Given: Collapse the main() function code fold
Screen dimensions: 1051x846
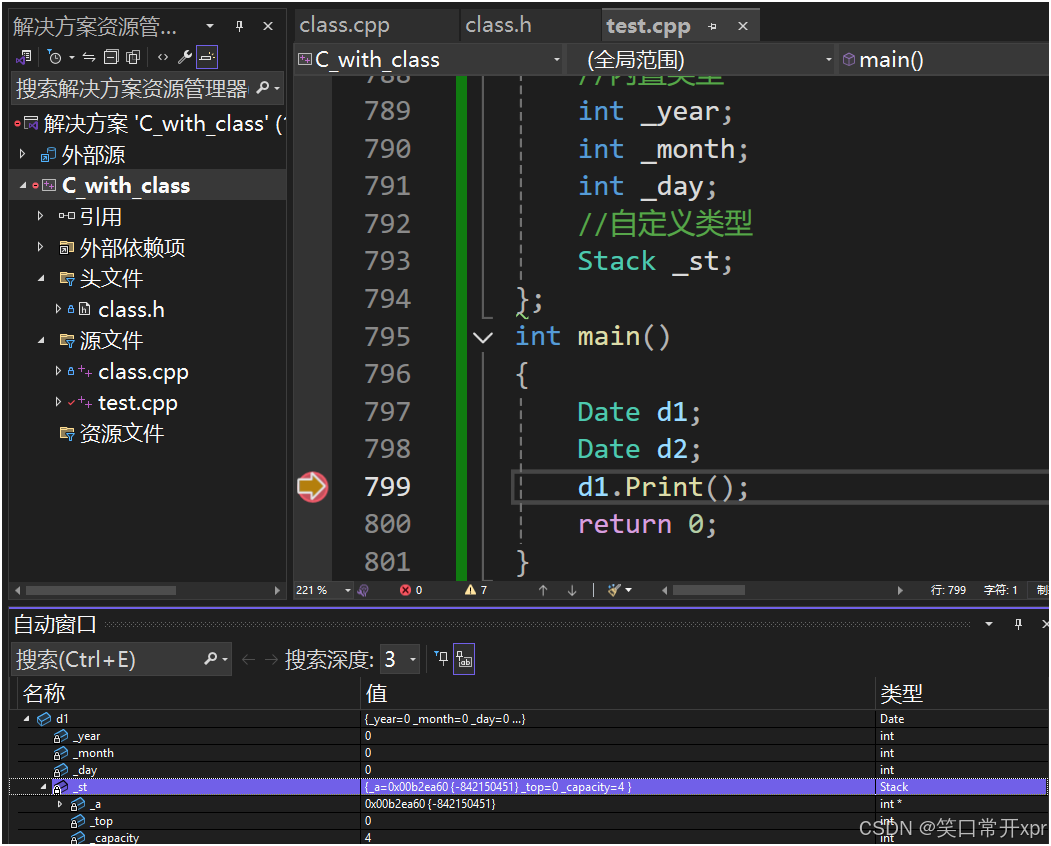Looking at the screenshot, I should tap(483, 337).
